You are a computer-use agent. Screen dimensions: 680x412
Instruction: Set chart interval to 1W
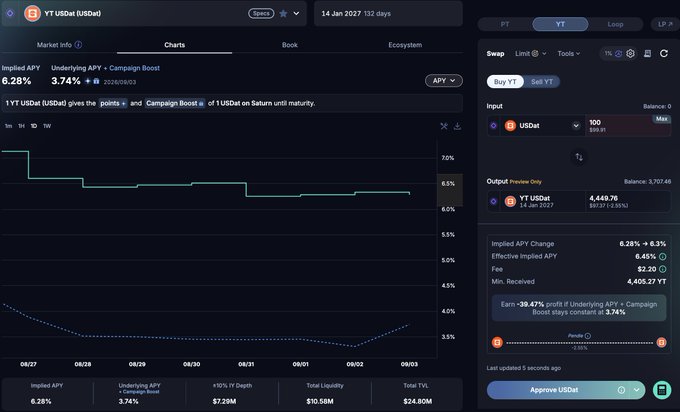[47, 126]
